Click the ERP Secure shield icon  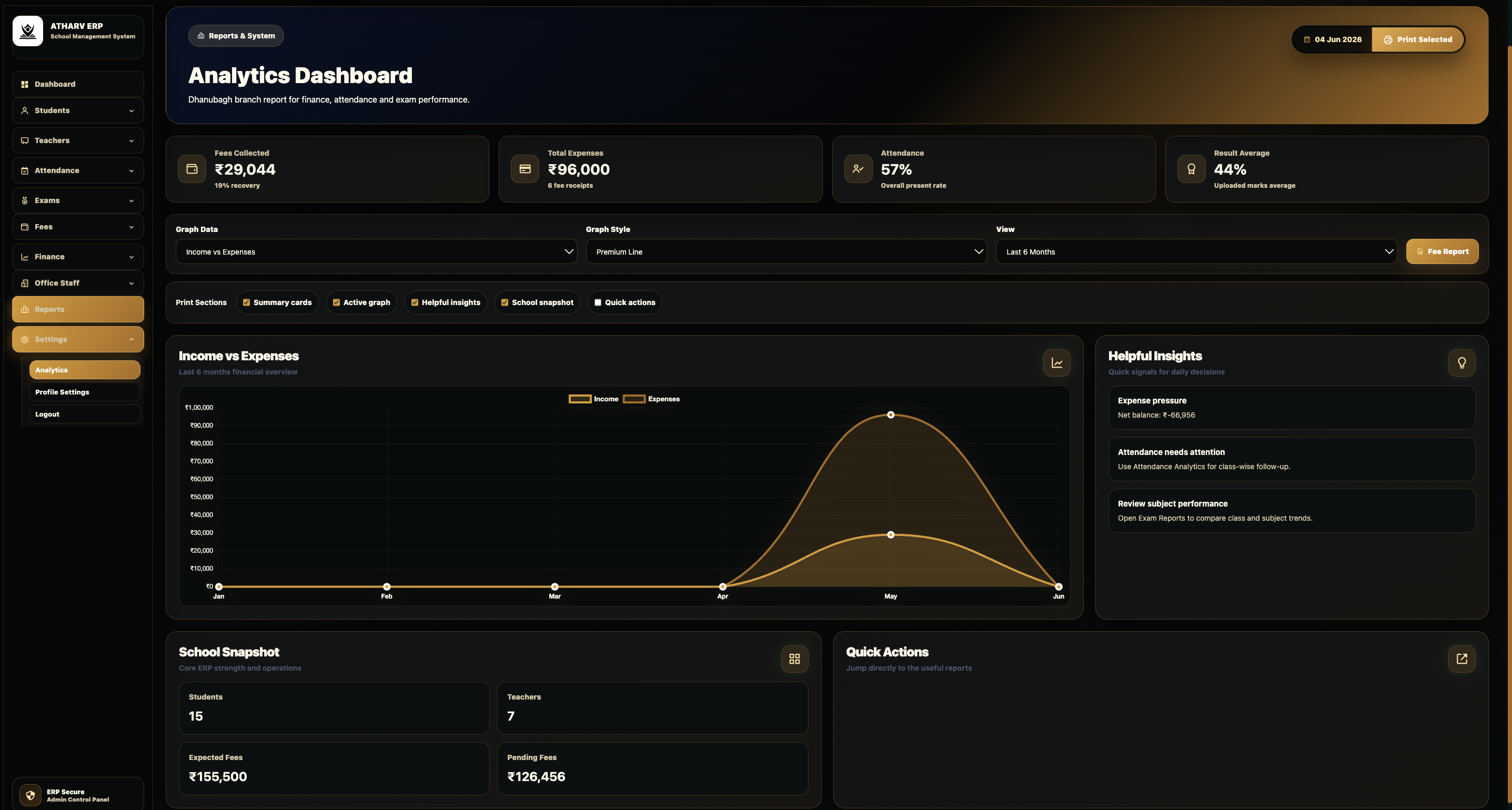click(x=31, y=795)
